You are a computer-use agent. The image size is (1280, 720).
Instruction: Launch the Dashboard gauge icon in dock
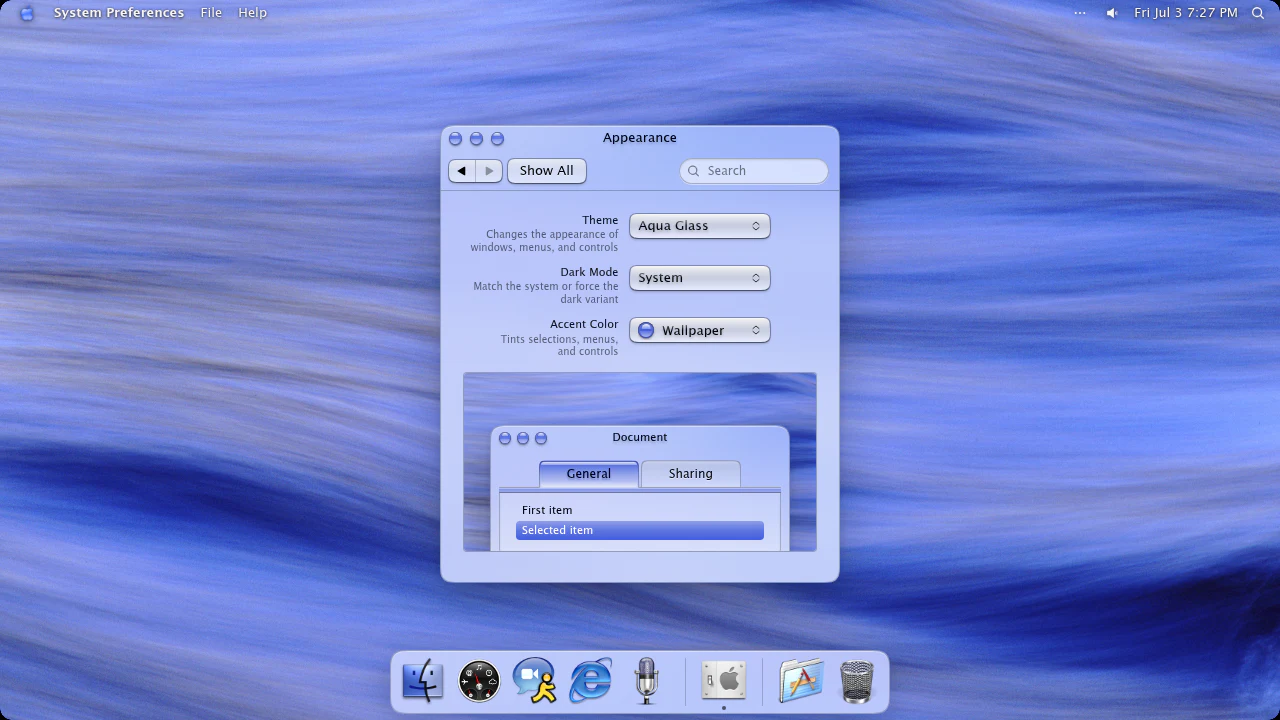tap(479, 681)
